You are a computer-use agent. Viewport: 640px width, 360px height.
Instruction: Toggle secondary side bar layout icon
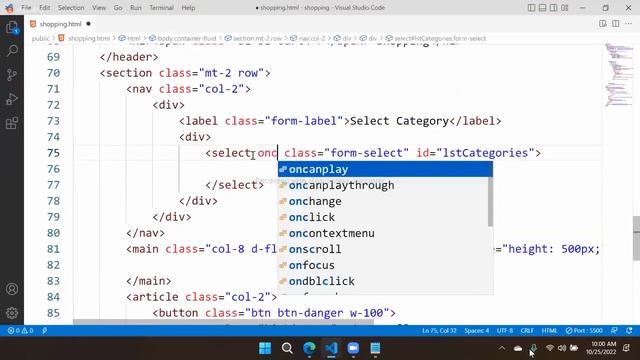click(x=553, y=8)
